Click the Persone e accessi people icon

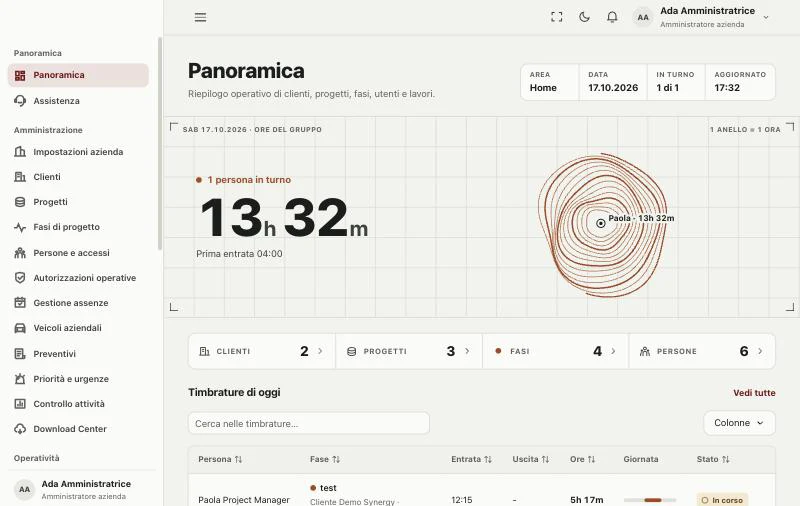click(20, 252)
